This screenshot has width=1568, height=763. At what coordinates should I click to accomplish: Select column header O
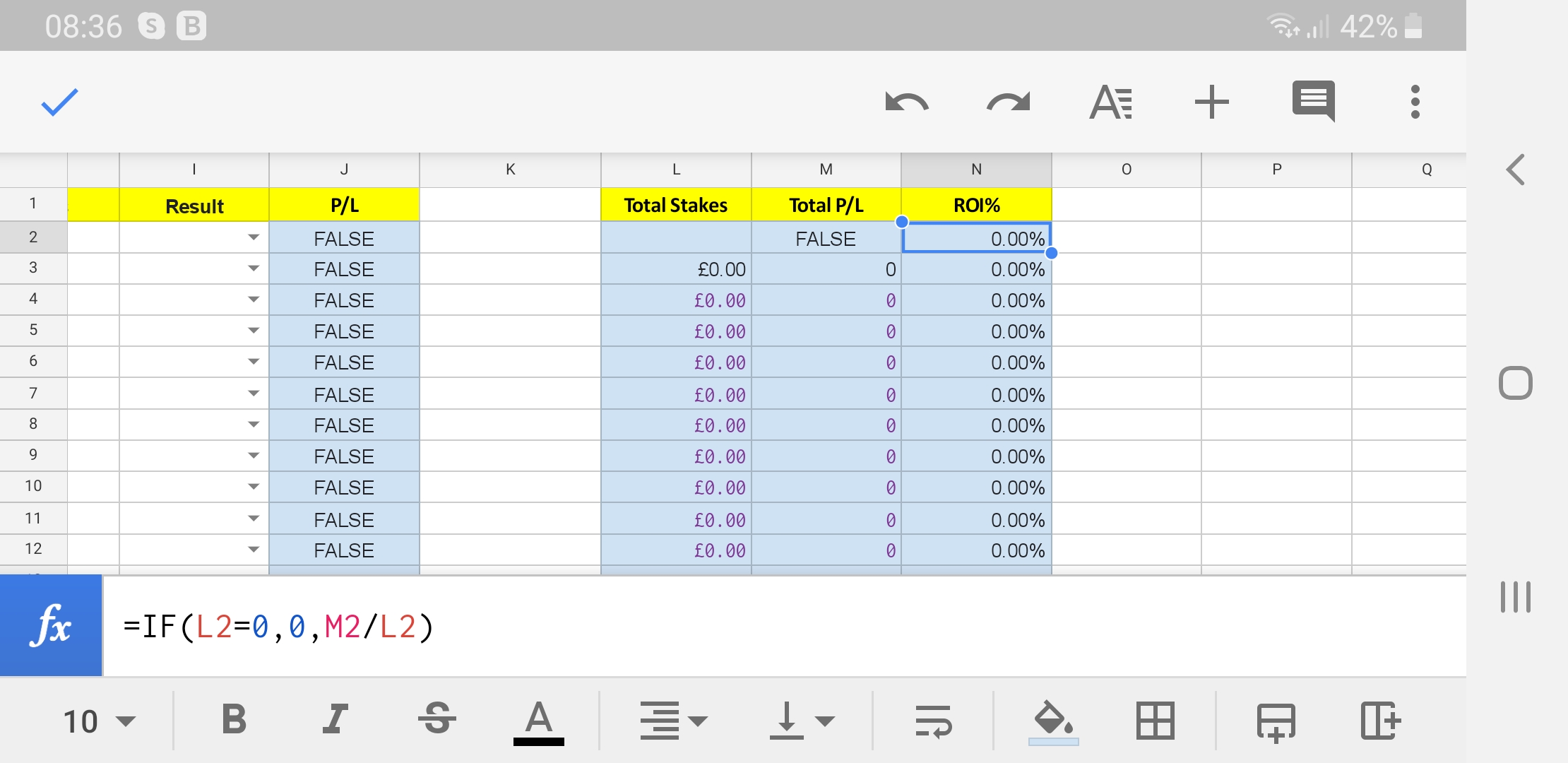[1127, 170]
